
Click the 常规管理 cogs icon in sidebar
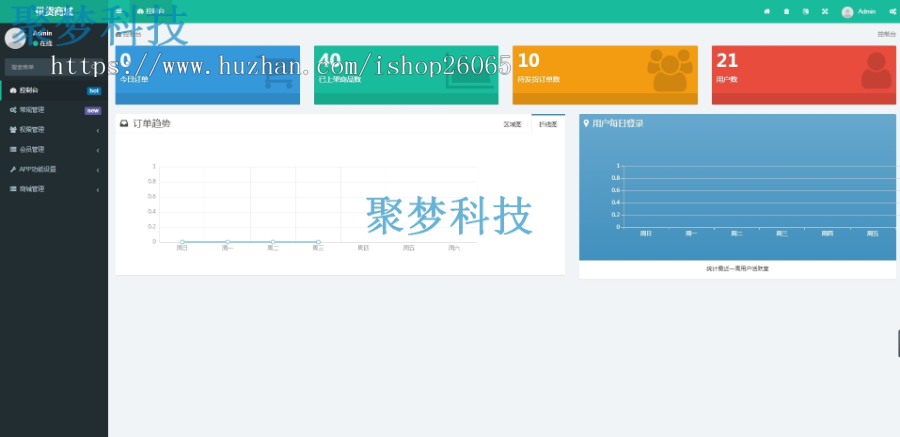point(13,110)
